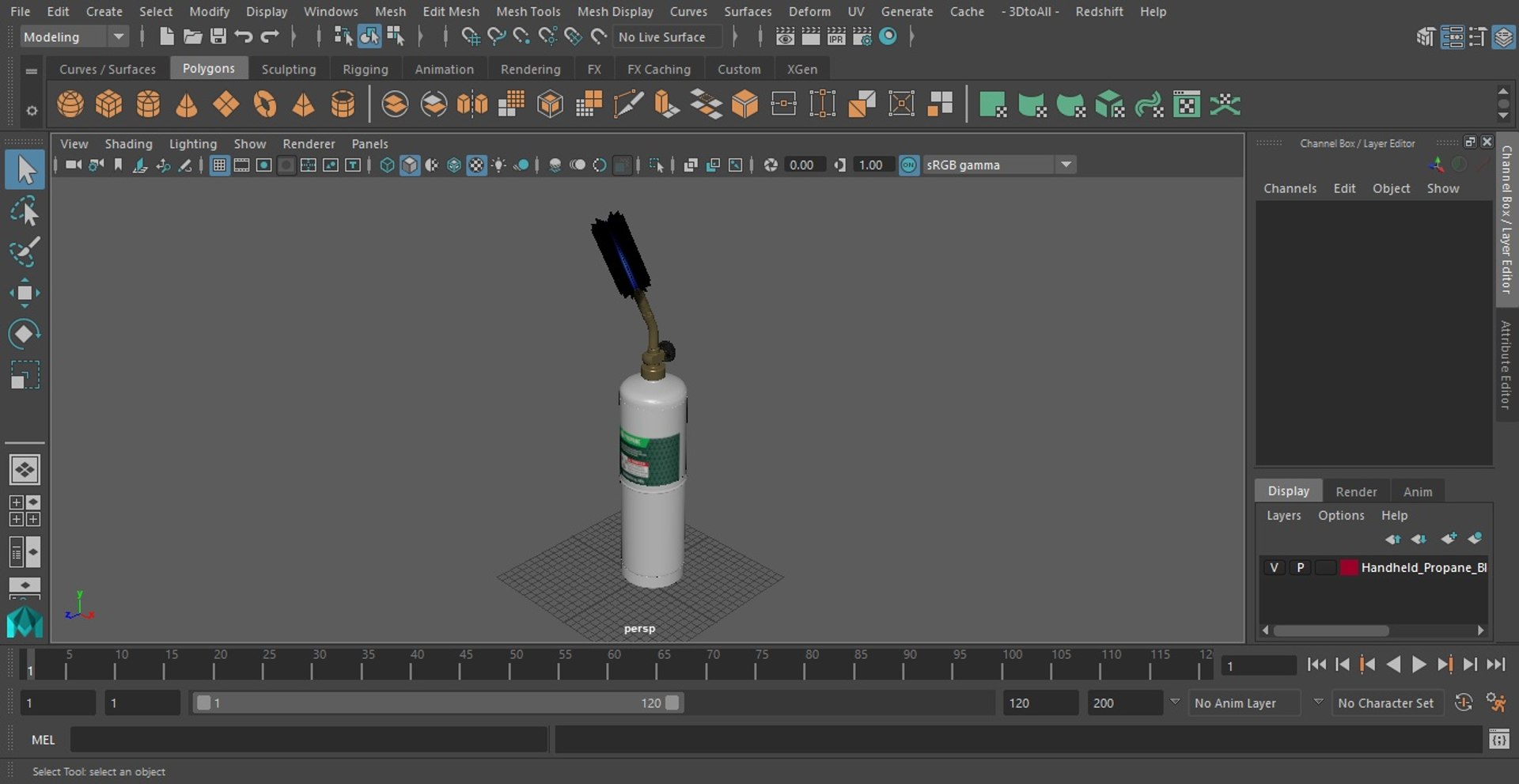Screen dimensions: 1519x784
Task: Open the viewport Shading menu
Action: pyautogui.click(x=128, y=143)
